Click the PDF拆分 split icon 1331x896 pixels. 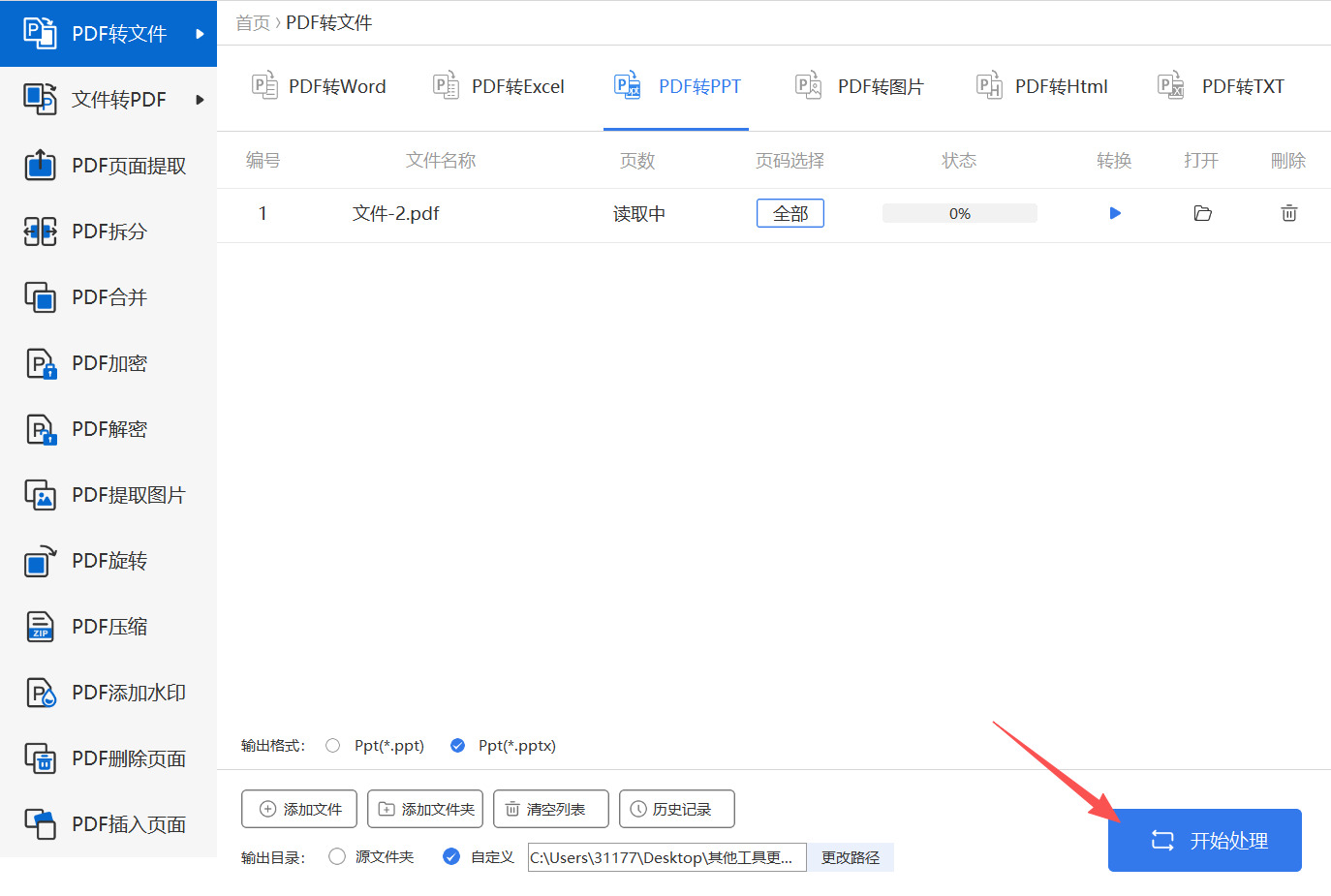[40, 231]
